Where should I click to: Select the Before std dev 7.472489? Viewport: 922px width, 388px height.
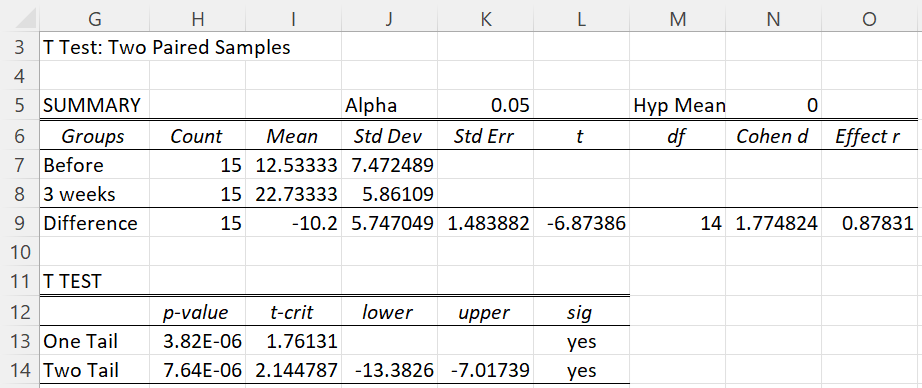(389, 165)
